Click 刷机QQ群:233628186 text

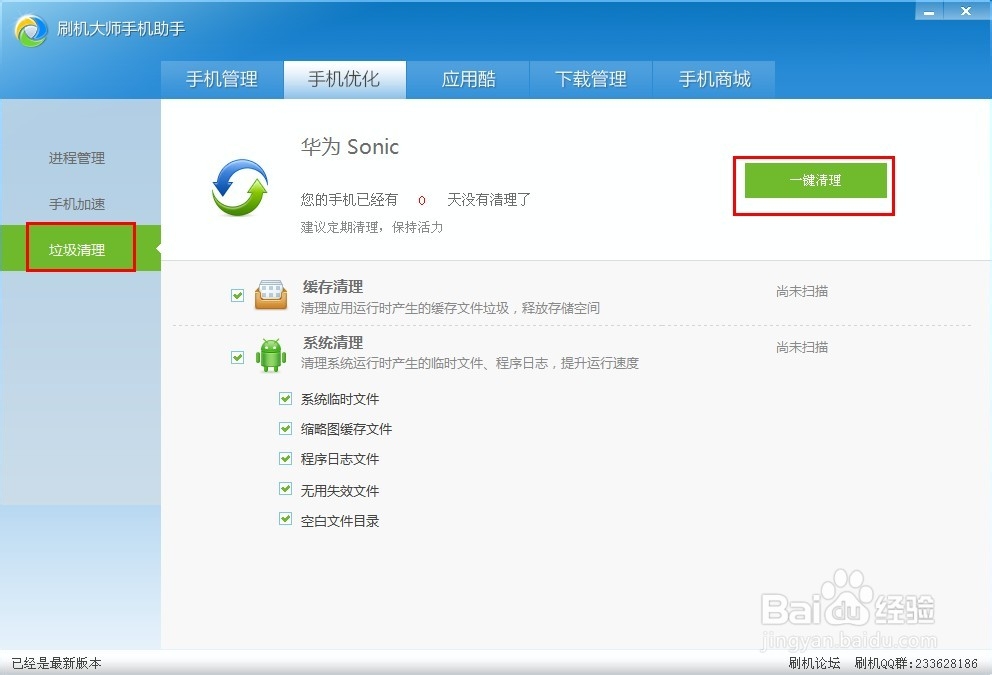(916, 663)
